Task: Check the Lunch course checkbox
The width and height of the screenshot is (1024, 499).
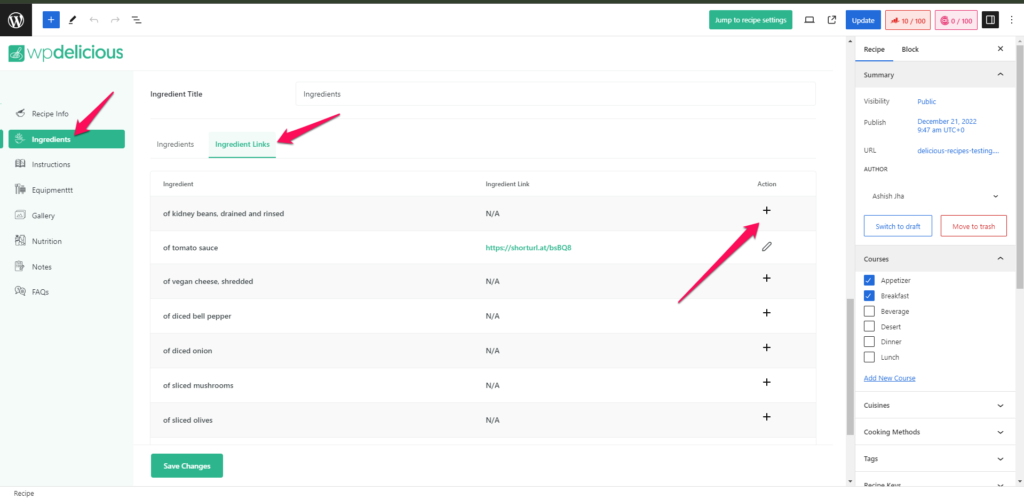Action: (869, 357)
